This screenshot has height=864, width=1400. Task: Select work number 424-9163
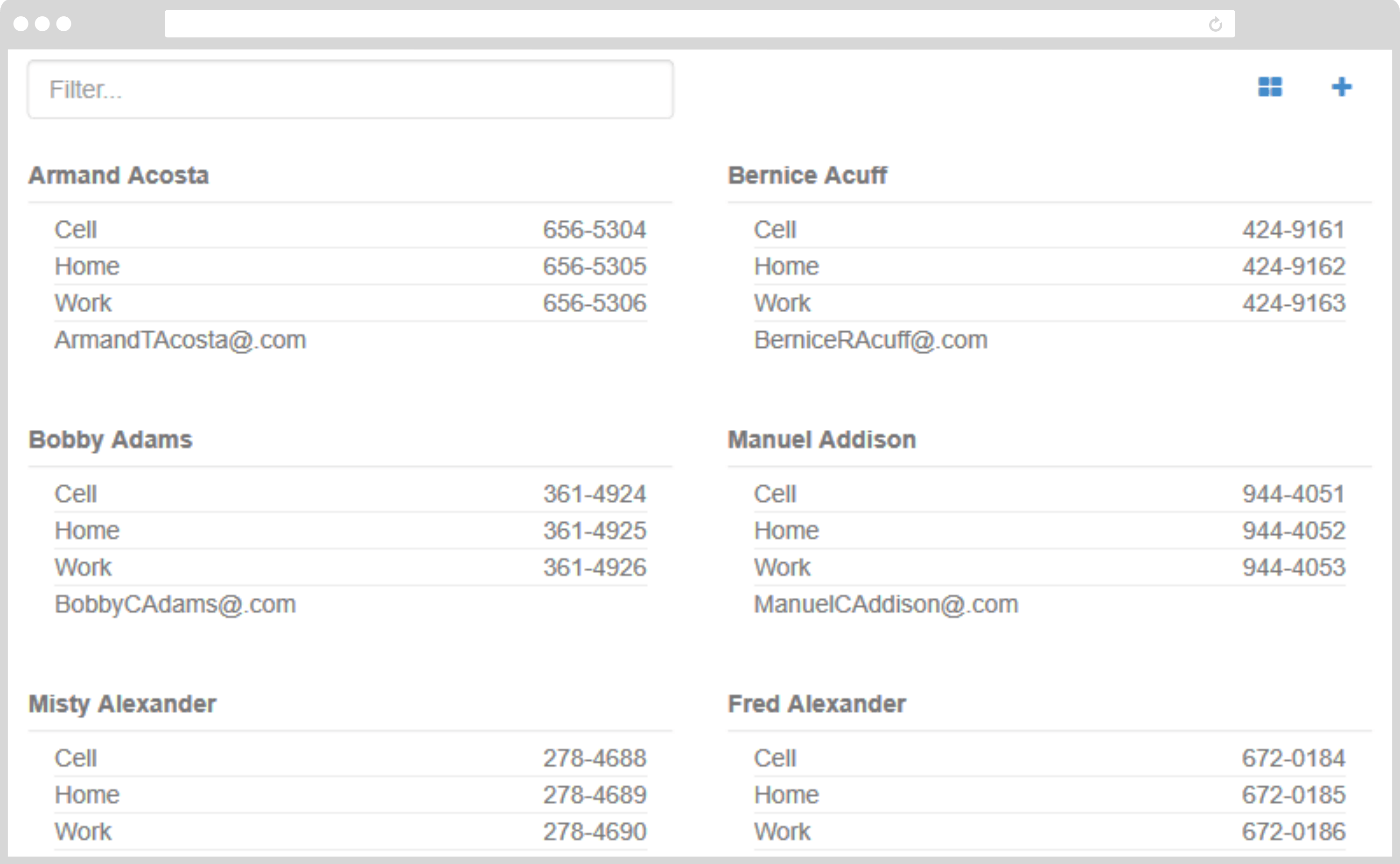[x=1294, y=303]
